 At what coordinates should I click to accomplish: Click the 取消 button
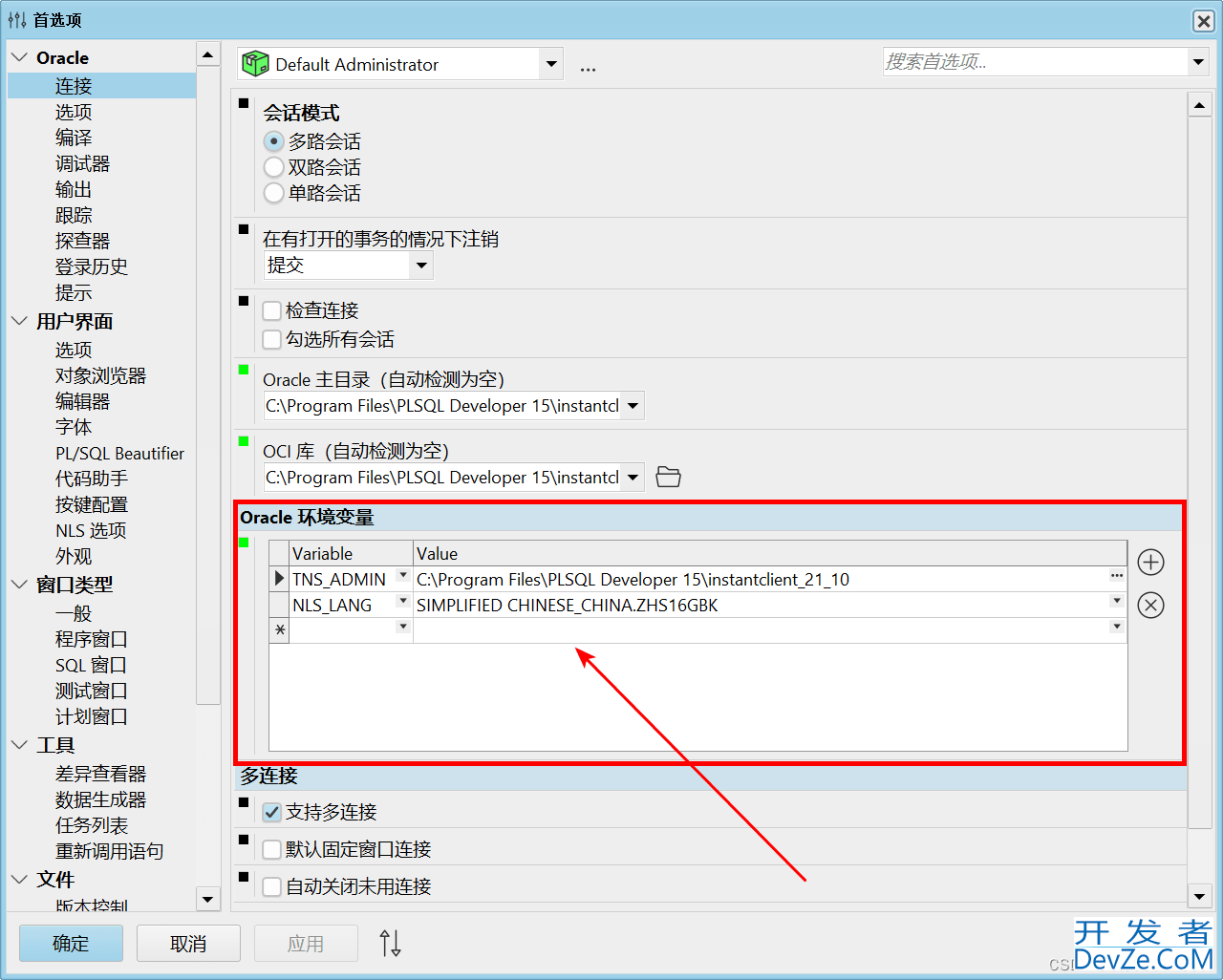click(x=188, y=944)
